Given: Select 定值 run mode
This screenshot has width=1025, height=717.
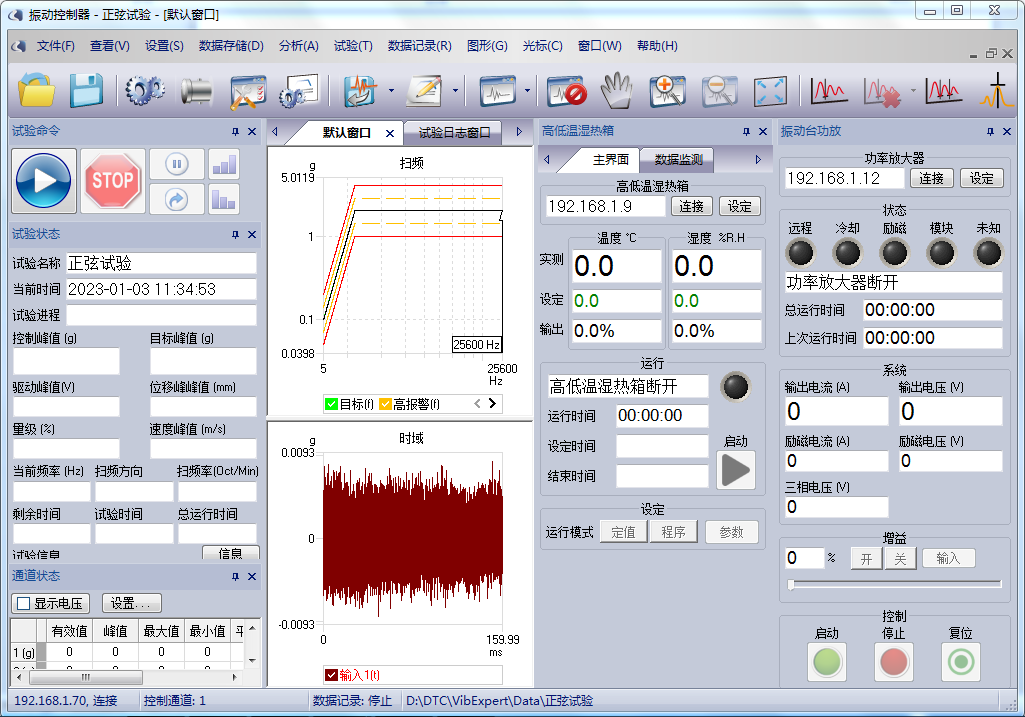Looking at the screenshot, I should tap(623, 532).
